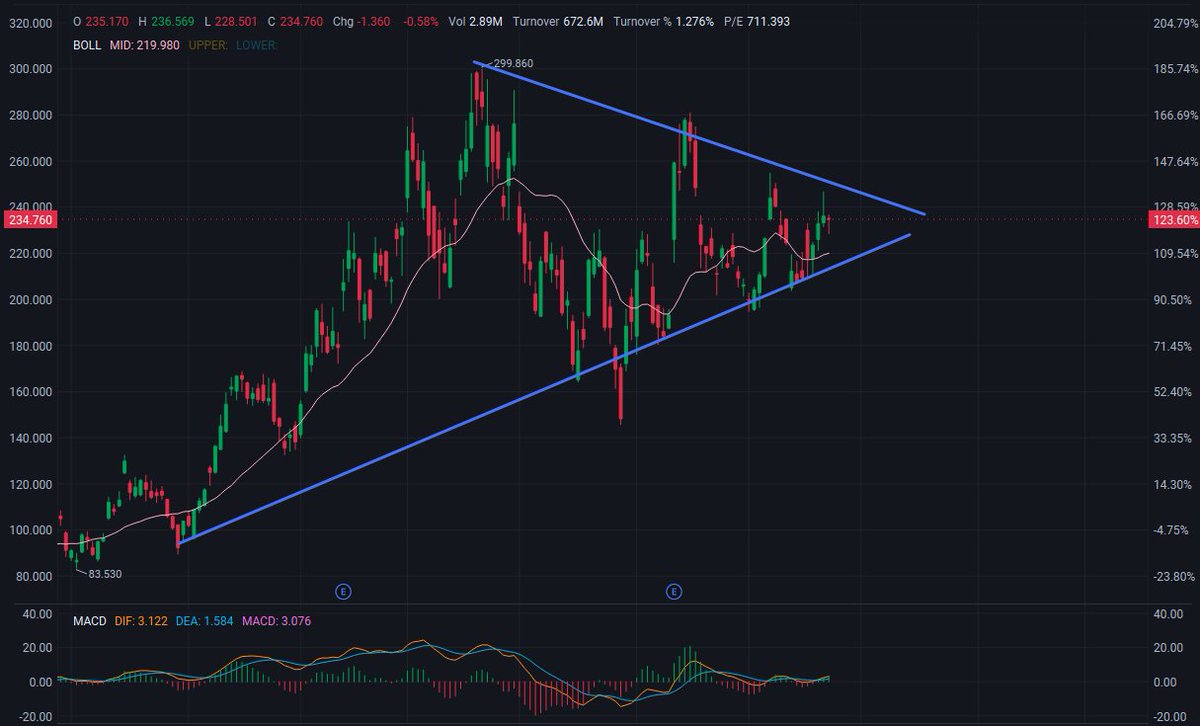Click the red current price tag 234.760
The width and height of the screenshot is (1200, 726).
(x=30, y=219)
